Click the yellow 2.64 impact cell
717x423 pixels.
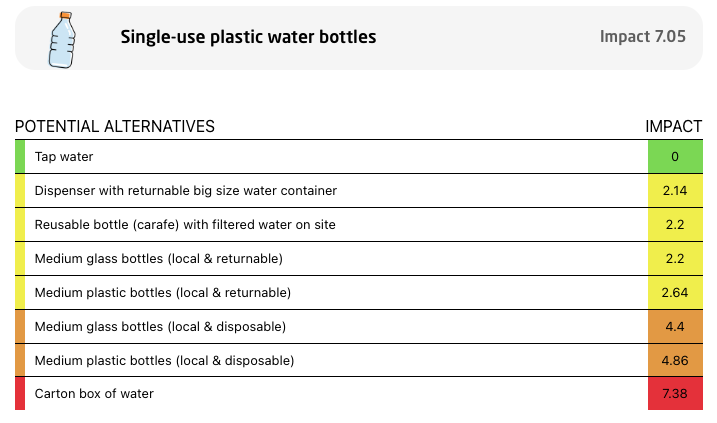[x=675, y=293]
